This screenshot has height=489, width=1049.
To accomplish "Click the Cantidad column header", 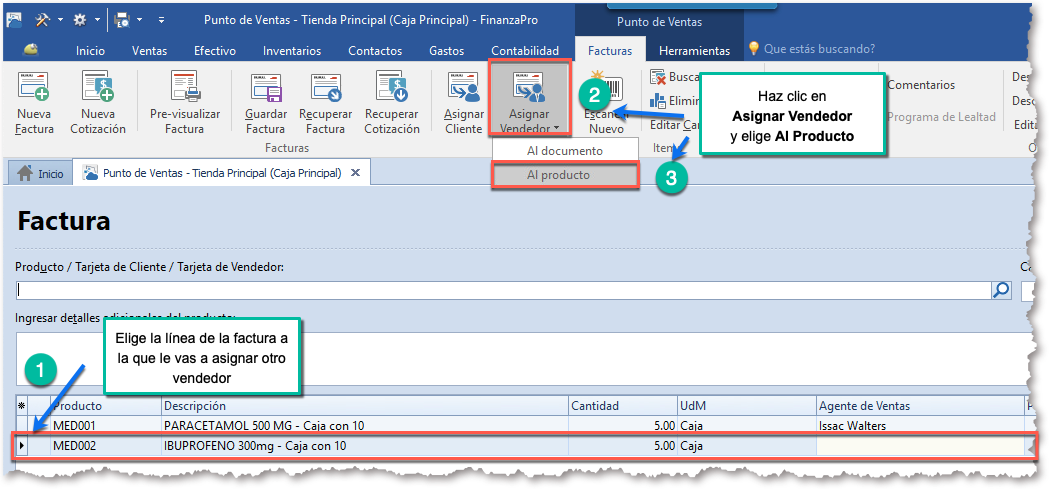I will (x=622, y=405).
